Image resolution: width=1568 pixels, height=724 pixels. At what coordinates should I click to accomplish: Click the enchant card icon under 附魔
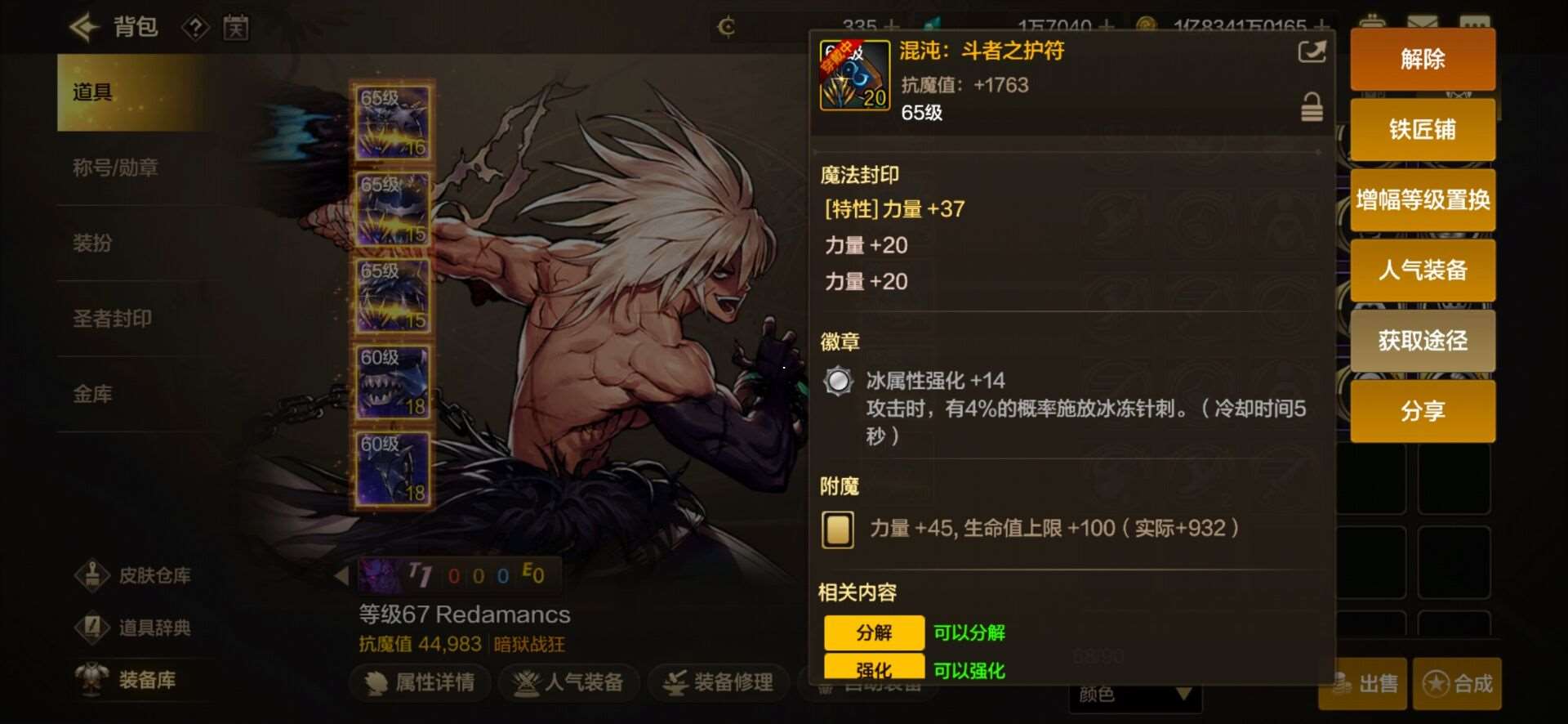[x=838, y=530]
